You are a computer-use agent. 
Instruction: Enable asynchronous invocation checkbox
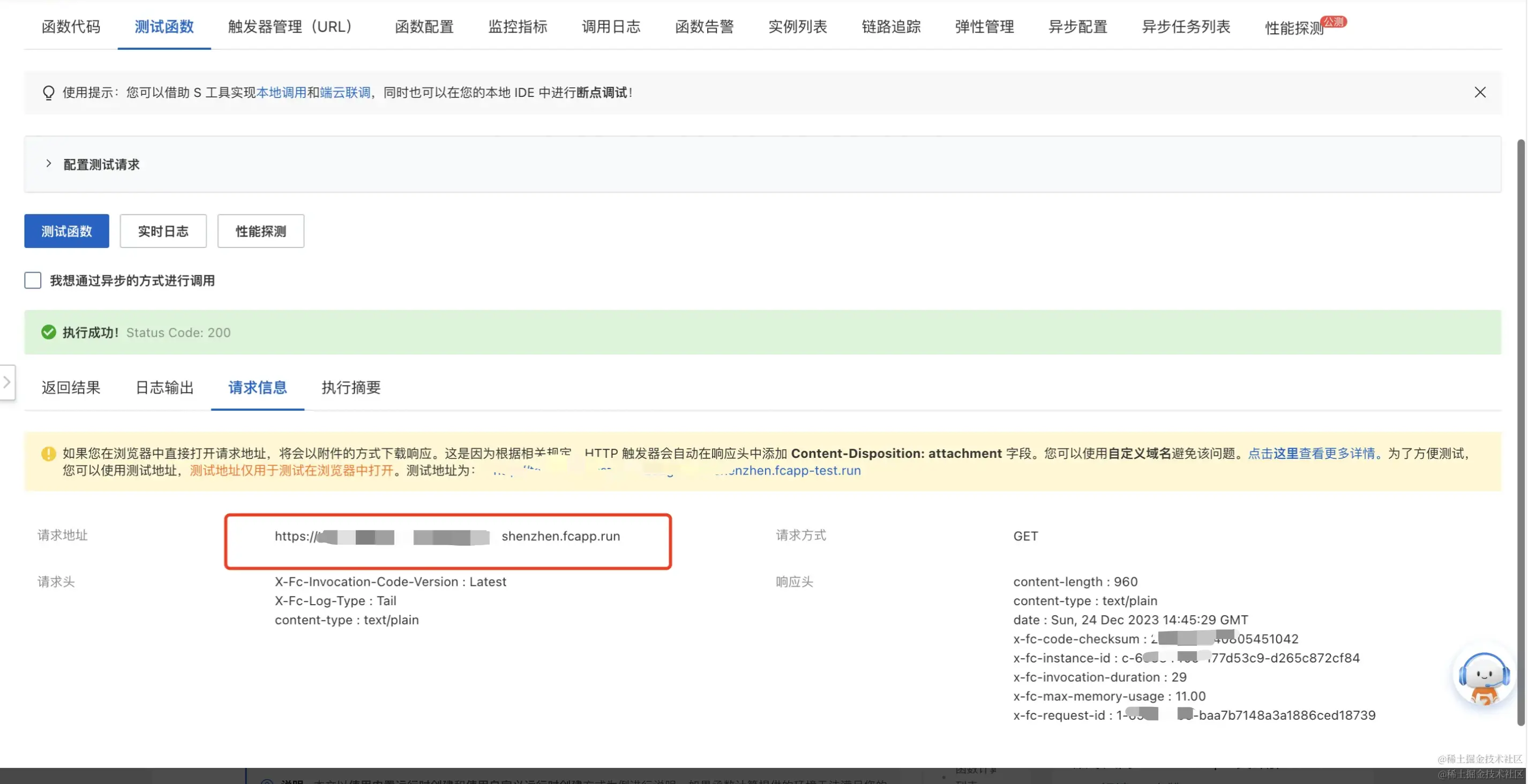point(33,281)
